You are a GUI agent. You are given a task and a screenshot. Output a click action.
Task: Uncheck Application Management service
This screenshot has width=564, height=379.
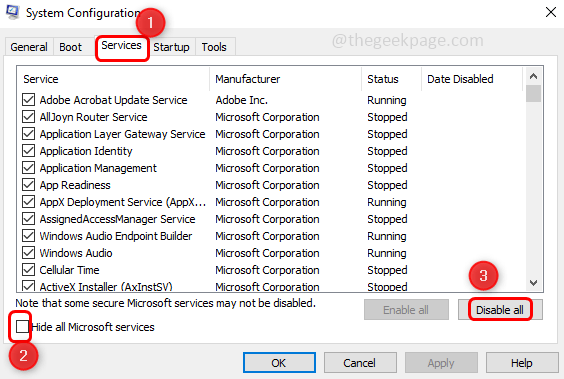tap(28, 168)
